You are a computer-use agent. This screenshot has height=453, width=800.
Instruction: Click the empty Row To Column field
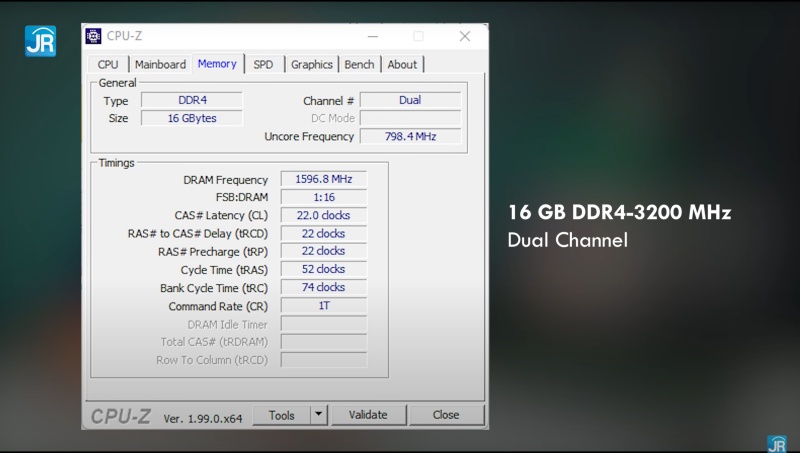coord(323,360)
